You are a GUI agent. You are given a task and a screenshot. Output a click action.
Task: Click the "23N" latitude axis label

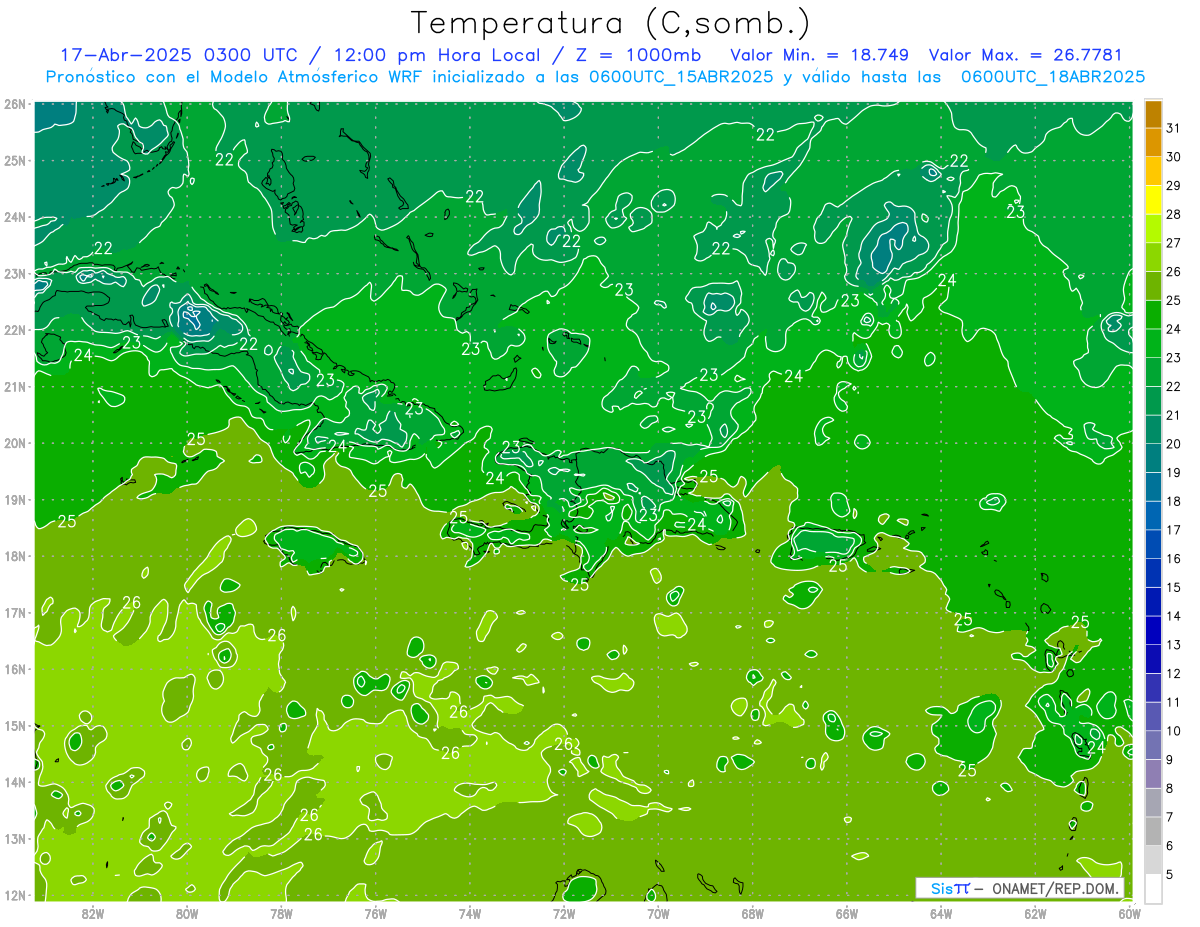(14, 274)
